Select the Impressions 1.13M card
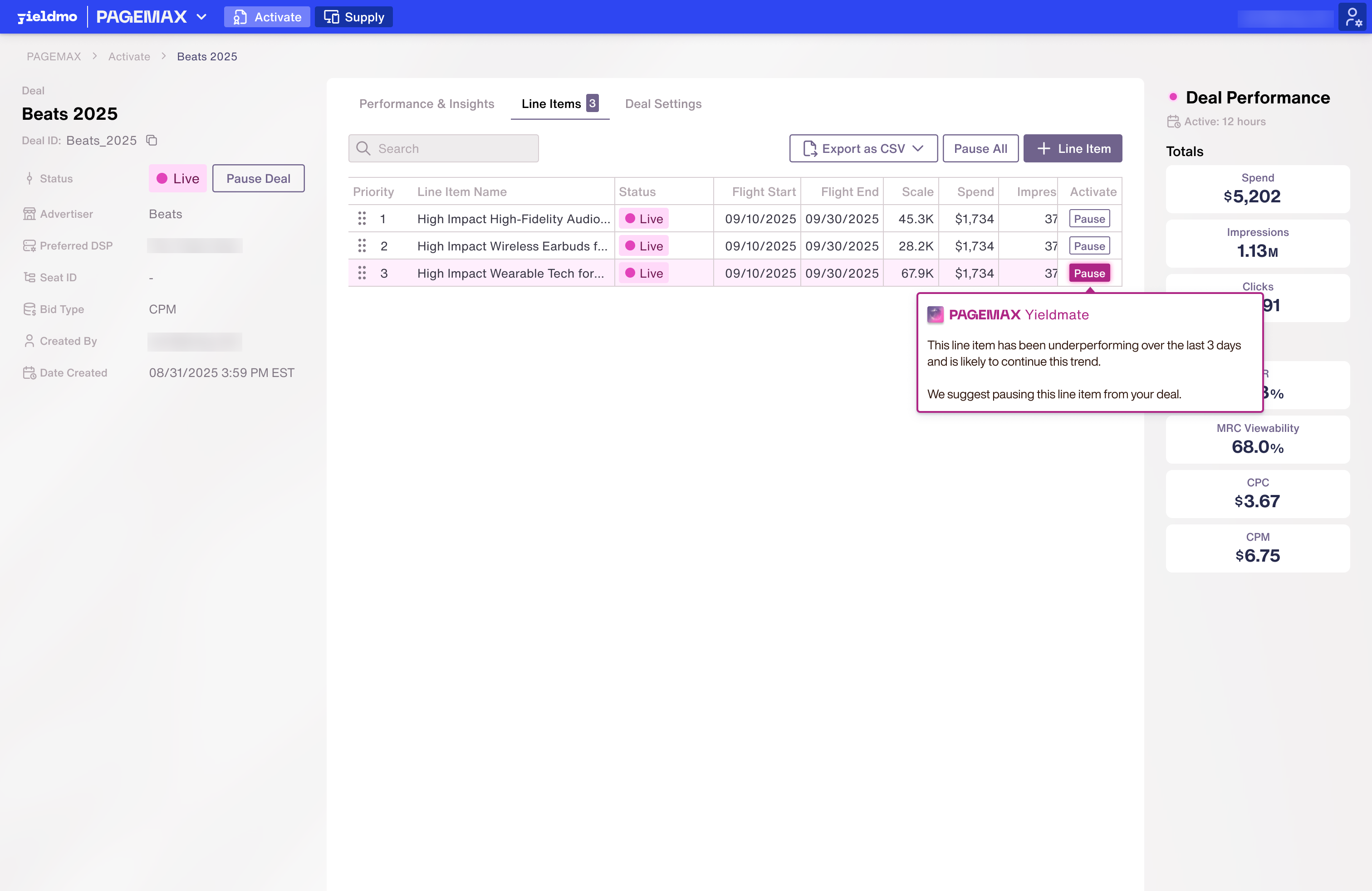Screen dimensions: 1372x891 [x=1257, y=243]
